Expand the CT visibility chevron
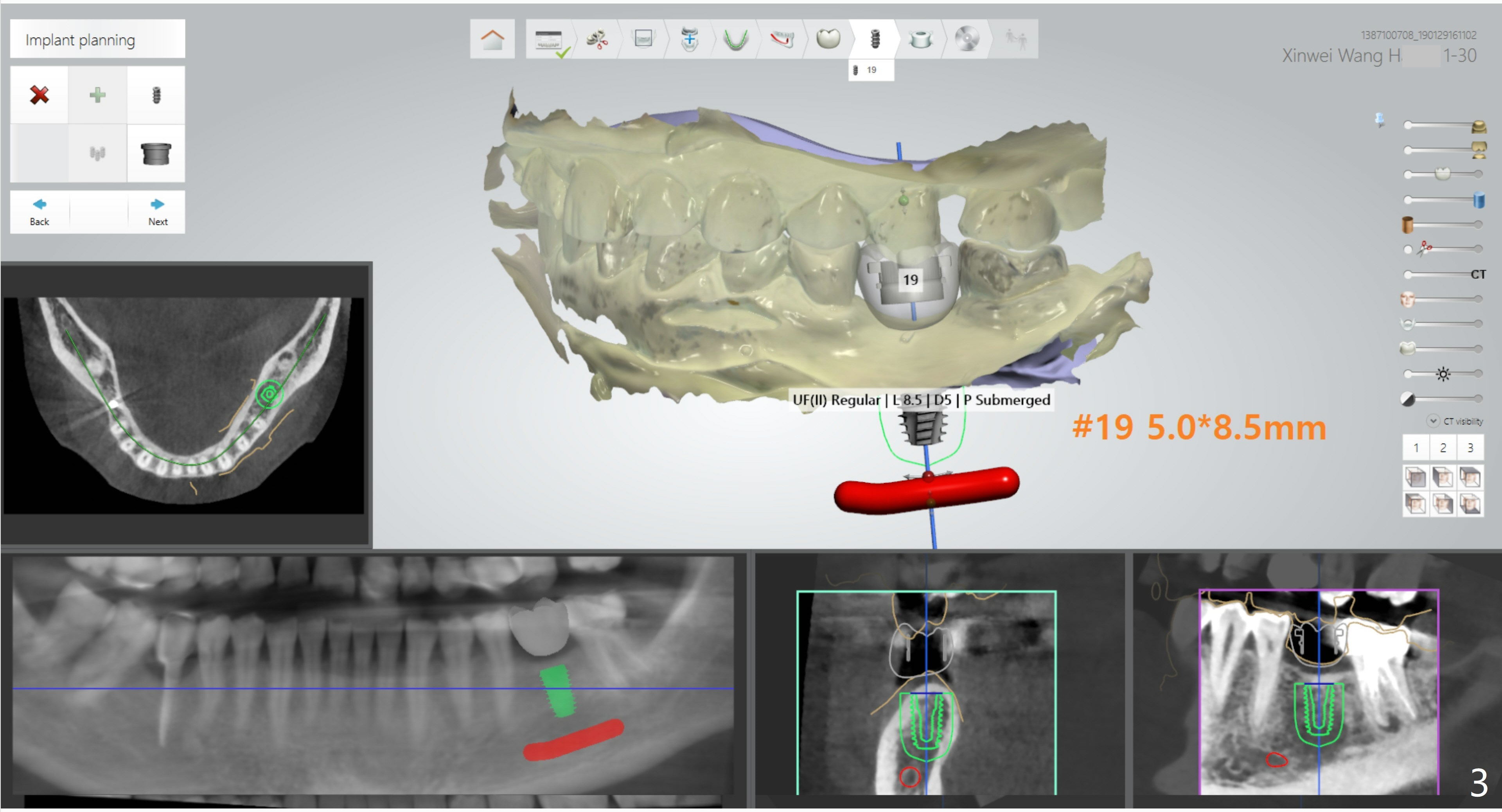The height and width of the screenshot is (812, 1502). click(1433, 421)
